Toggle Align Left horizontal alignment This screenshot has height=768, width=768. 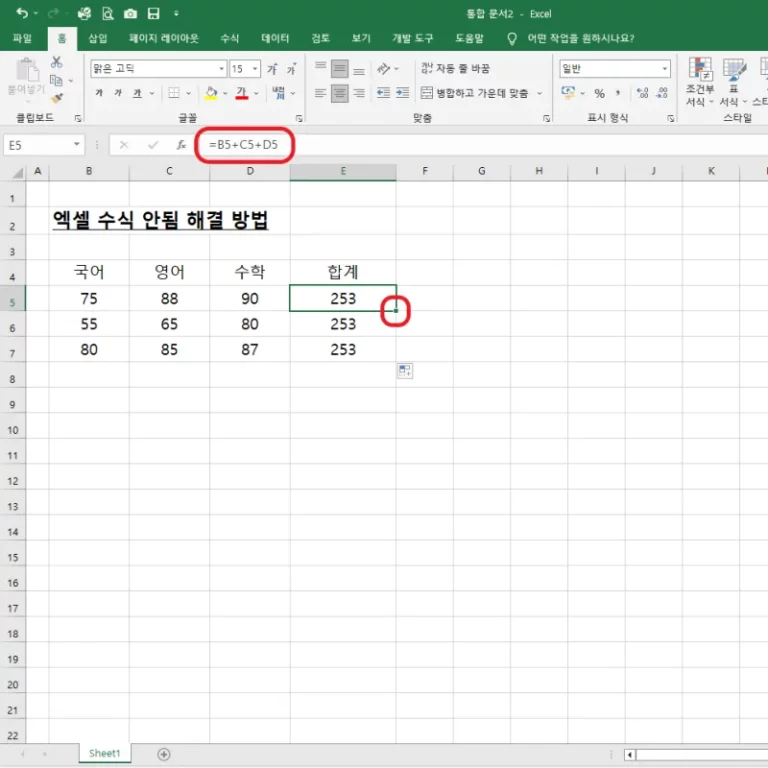[x=320, y=93]
